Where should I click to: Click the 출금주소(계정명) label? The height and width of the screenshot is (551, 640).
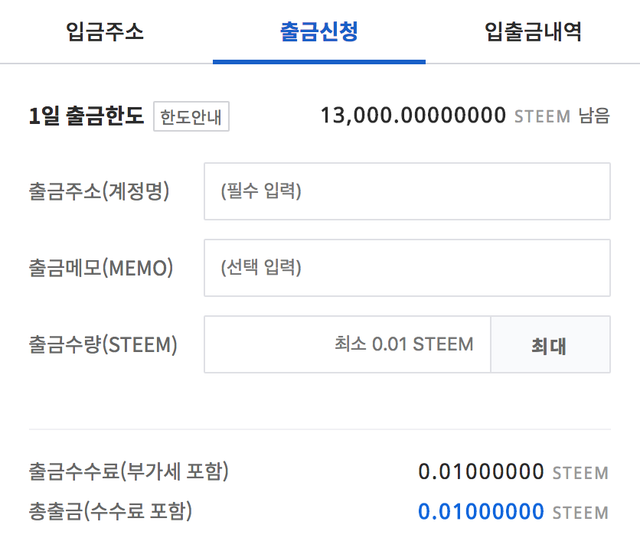[99, 191]
